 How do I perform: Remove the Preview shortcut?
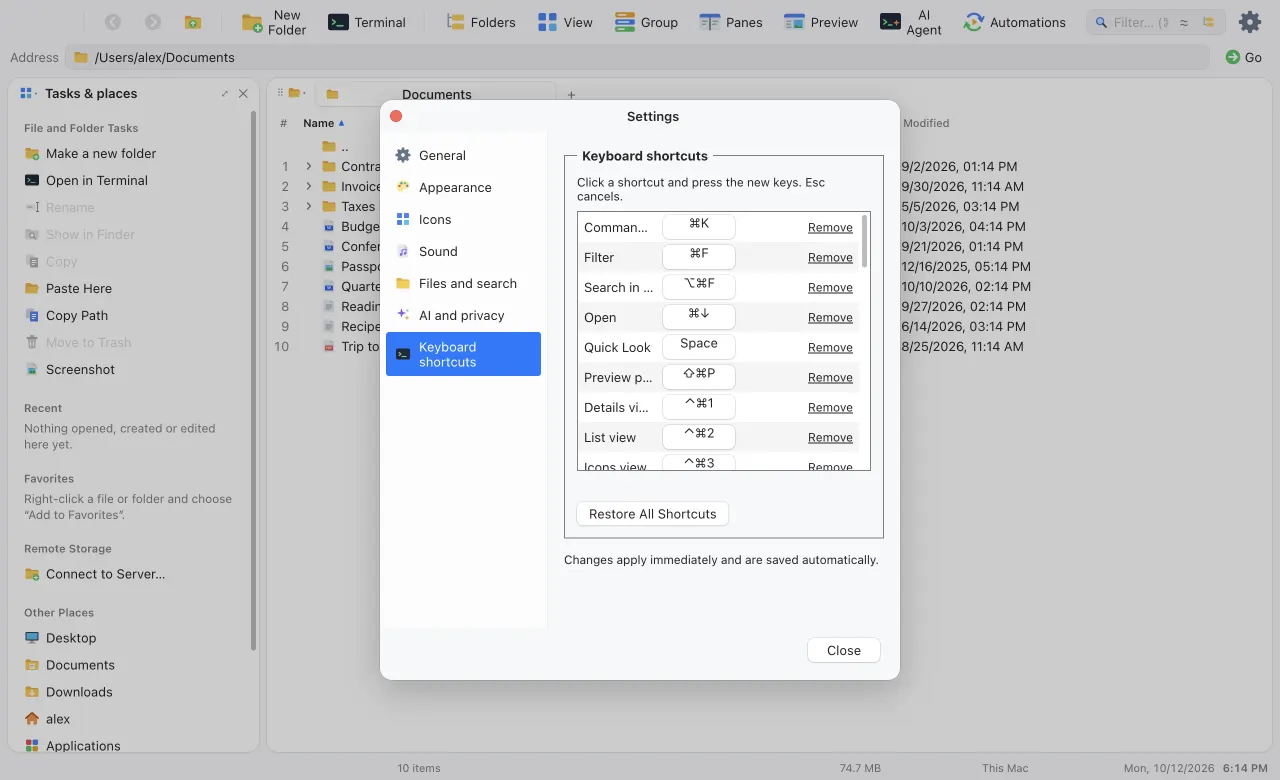point(830,377)
